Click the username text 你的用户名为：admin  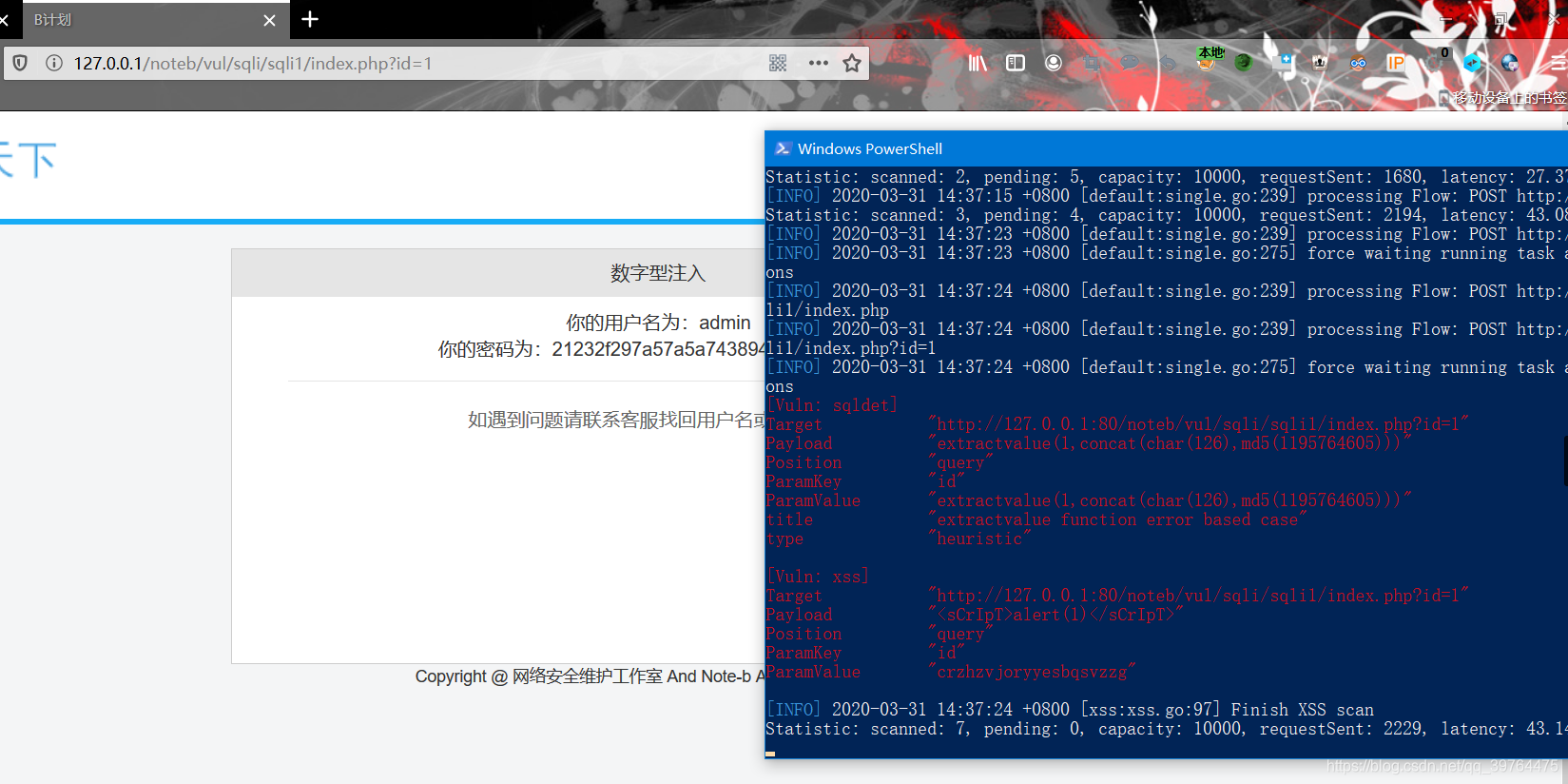click(658, 323)
